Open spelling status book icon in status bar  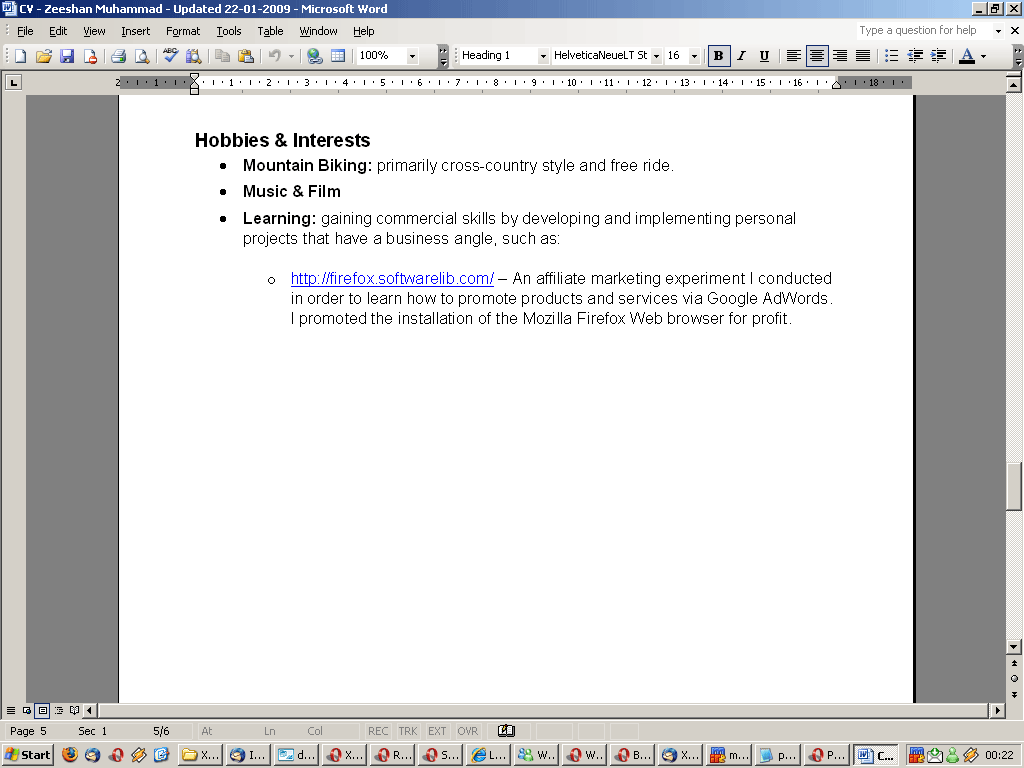coord(506,731)
